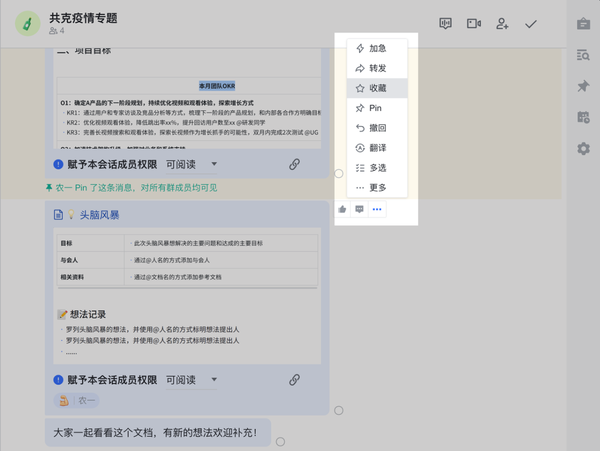Viewport: 600px width, 451px height.
Task: Click the blue three-dot more actions icon
Action: (377, 209)
